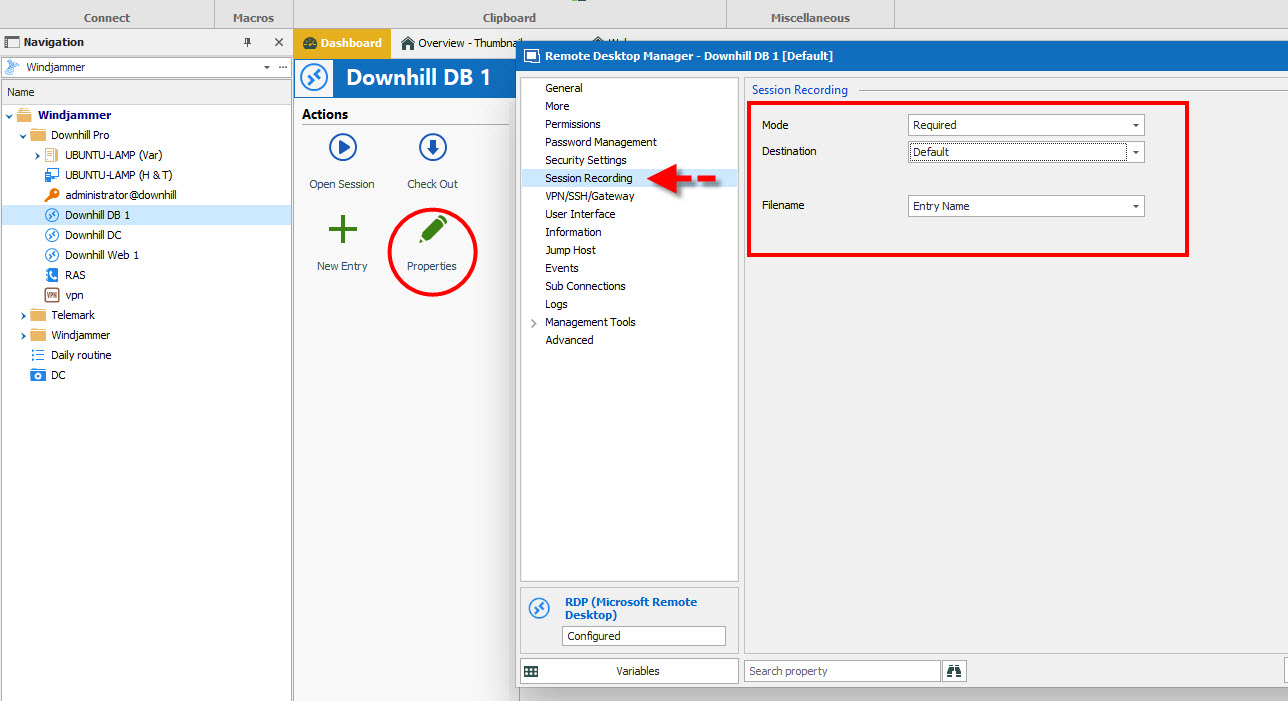Expand the Telemark folder
The width and height of the screenshot is (1288, 701).
23,315
